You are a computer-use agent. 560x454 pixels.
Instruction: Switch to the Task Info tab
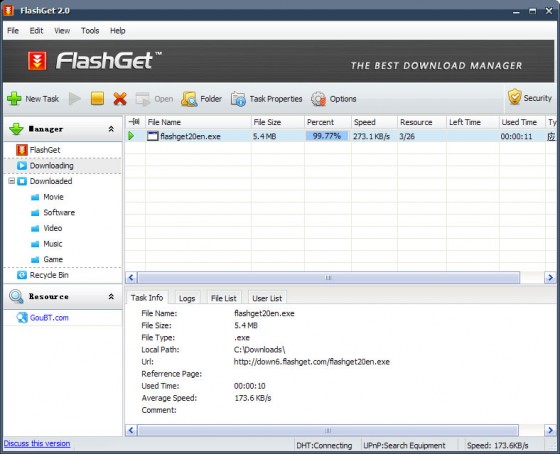pyautogui.click(x=147, y=298)
